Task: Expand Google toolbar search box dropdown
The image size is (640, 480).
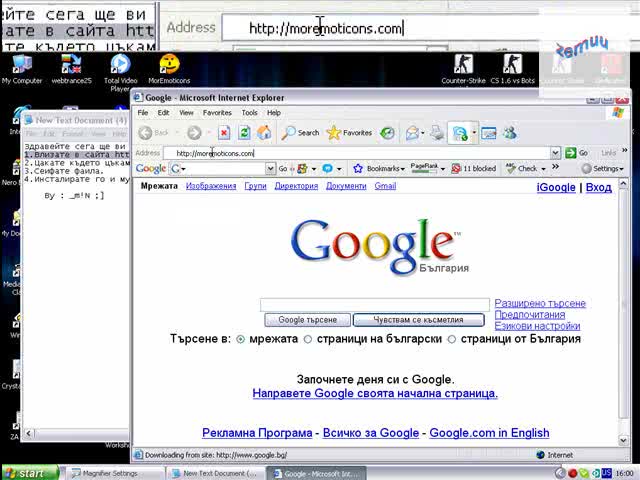Action: click(270, 168)
